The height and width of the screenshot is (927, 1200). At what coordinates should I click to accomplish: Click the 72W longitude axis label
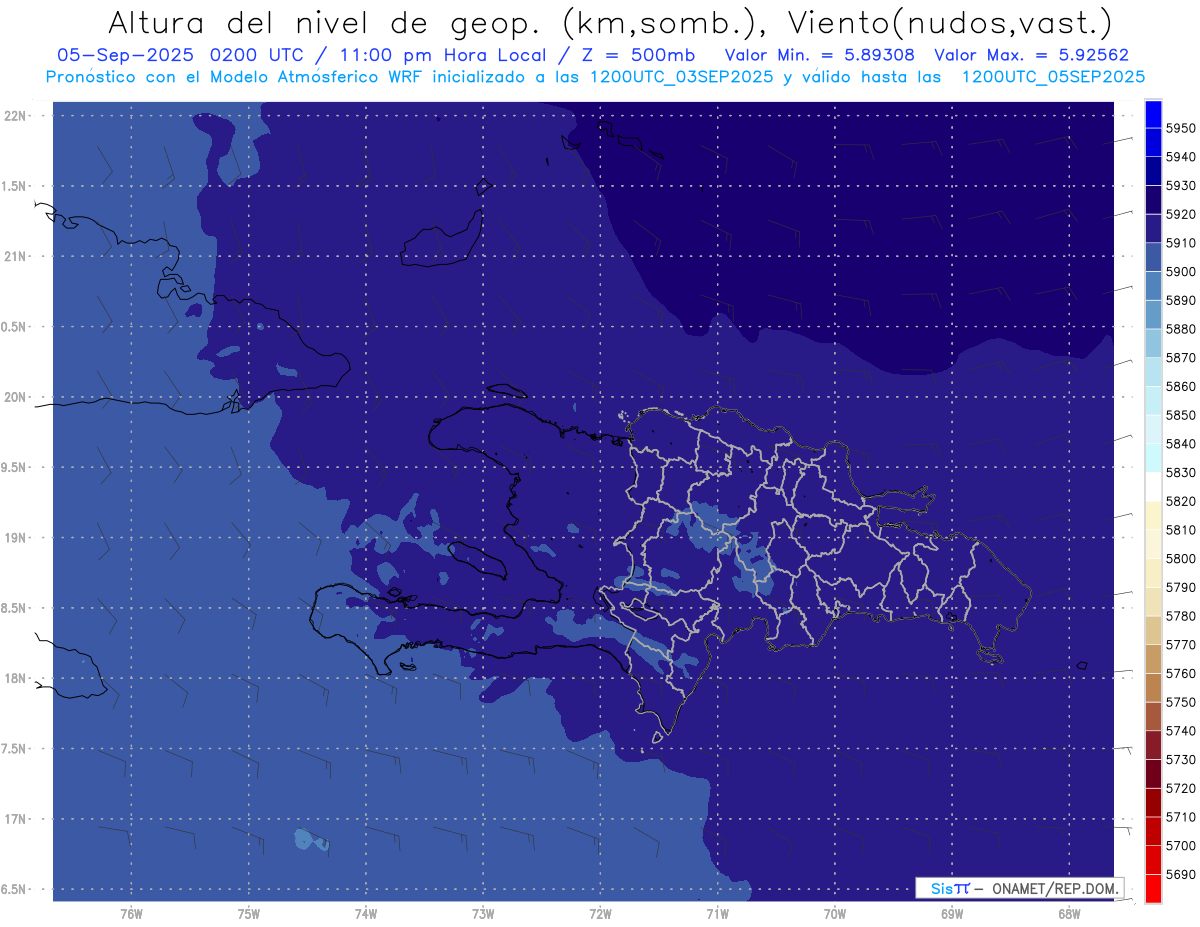coord(600,913)
